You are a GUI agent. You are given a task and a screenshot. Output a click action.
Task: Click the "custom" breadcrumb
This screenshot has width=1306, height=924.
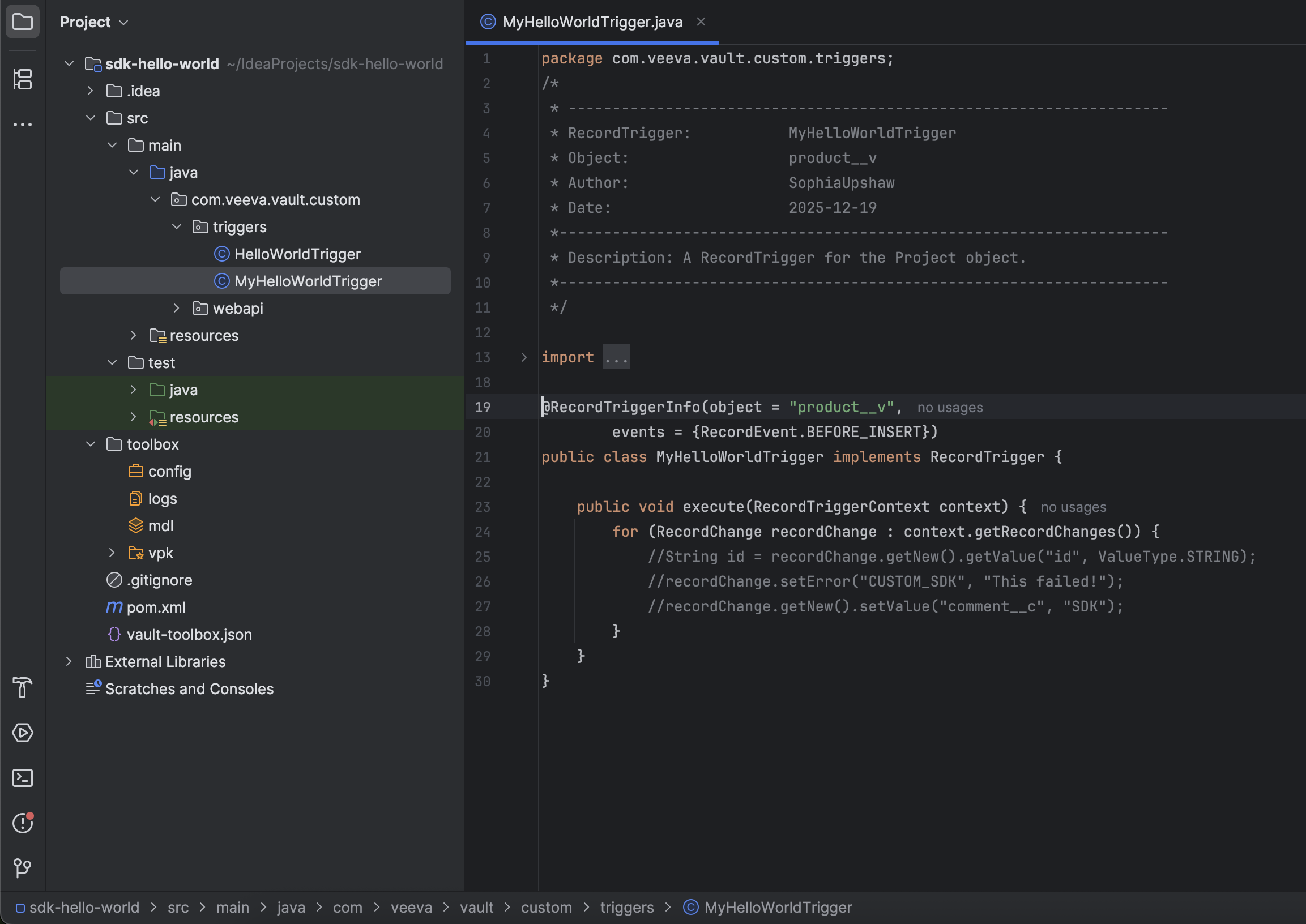tap(547, 908)
